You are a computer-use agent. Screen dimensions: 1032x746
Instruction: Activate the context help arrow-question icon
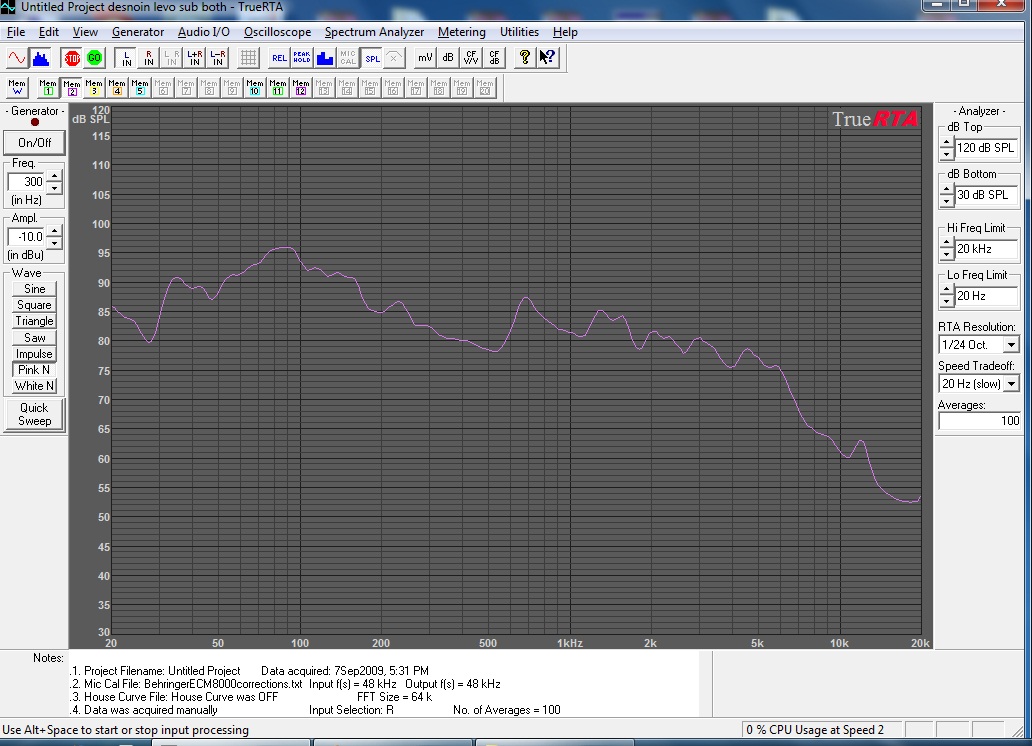pos(548,58)
